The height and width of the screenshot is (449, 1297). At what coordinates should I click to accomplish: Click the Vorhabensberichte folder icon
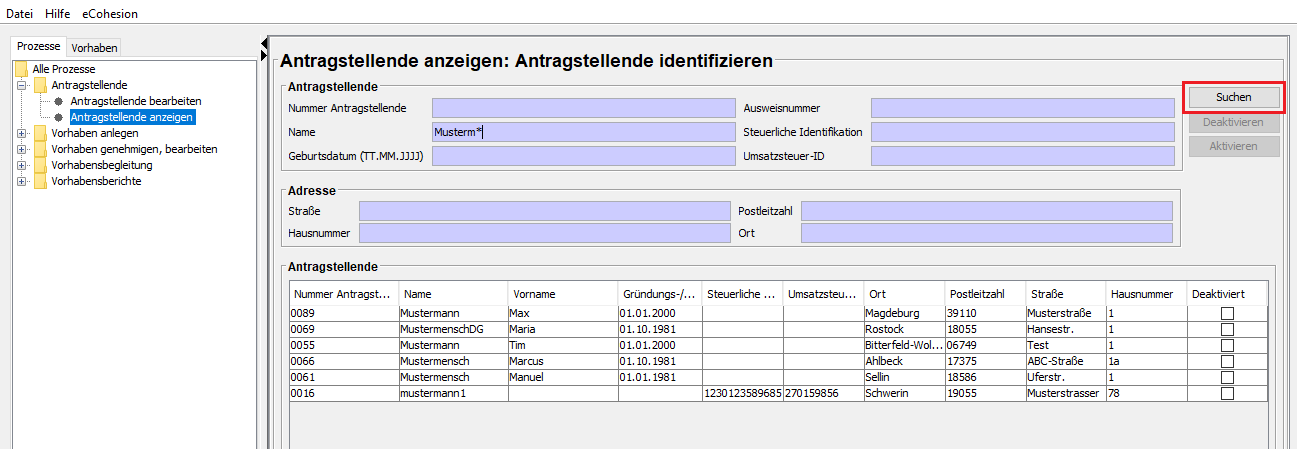click(40, 181)
